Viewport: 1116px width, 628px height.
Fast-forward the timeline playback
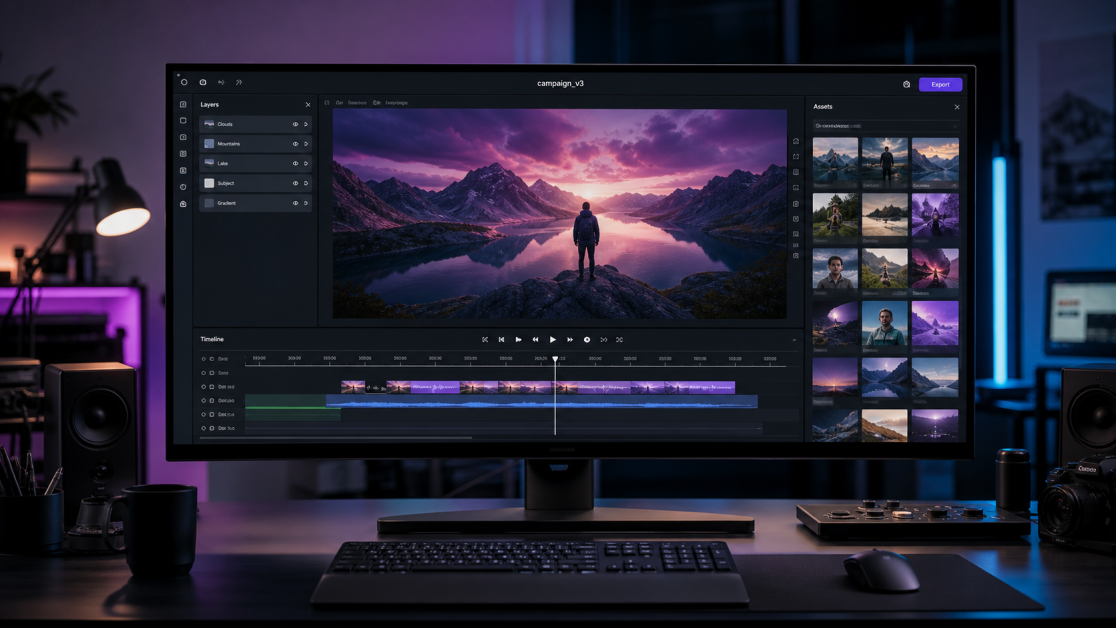point(569,340)
